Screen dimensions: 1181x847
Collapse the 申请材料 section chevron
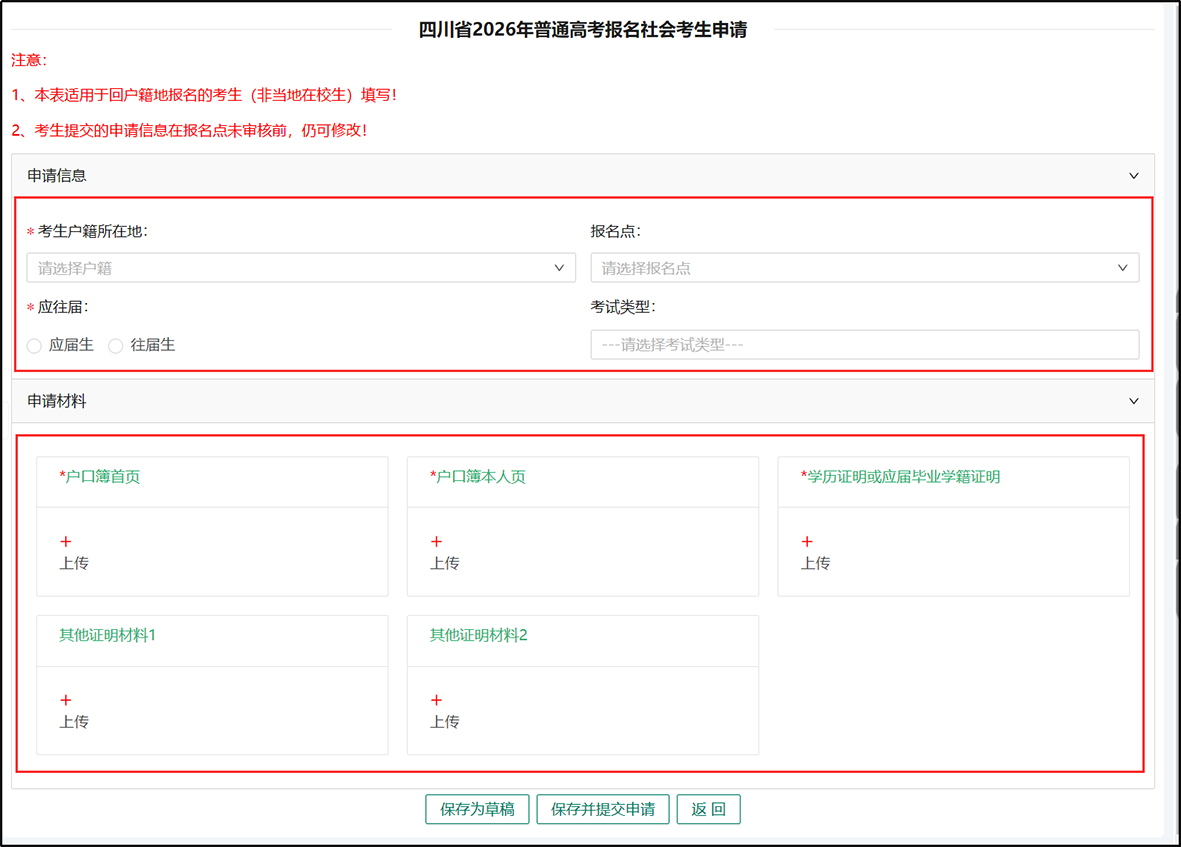tap(1133, 401)
